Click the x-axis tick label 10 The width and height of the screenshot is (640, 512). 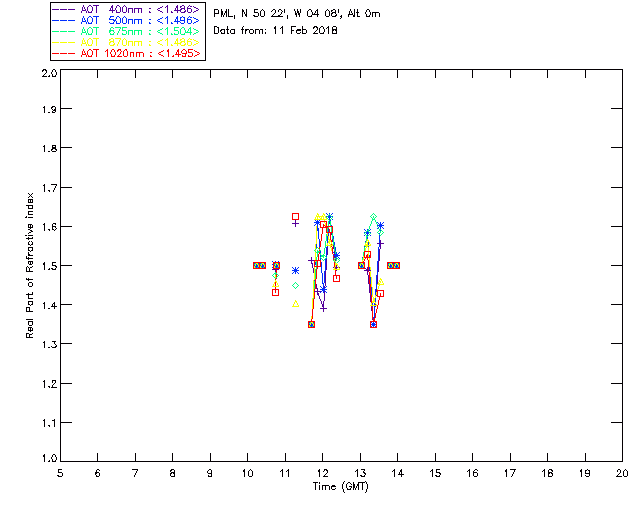click(247, 473)
